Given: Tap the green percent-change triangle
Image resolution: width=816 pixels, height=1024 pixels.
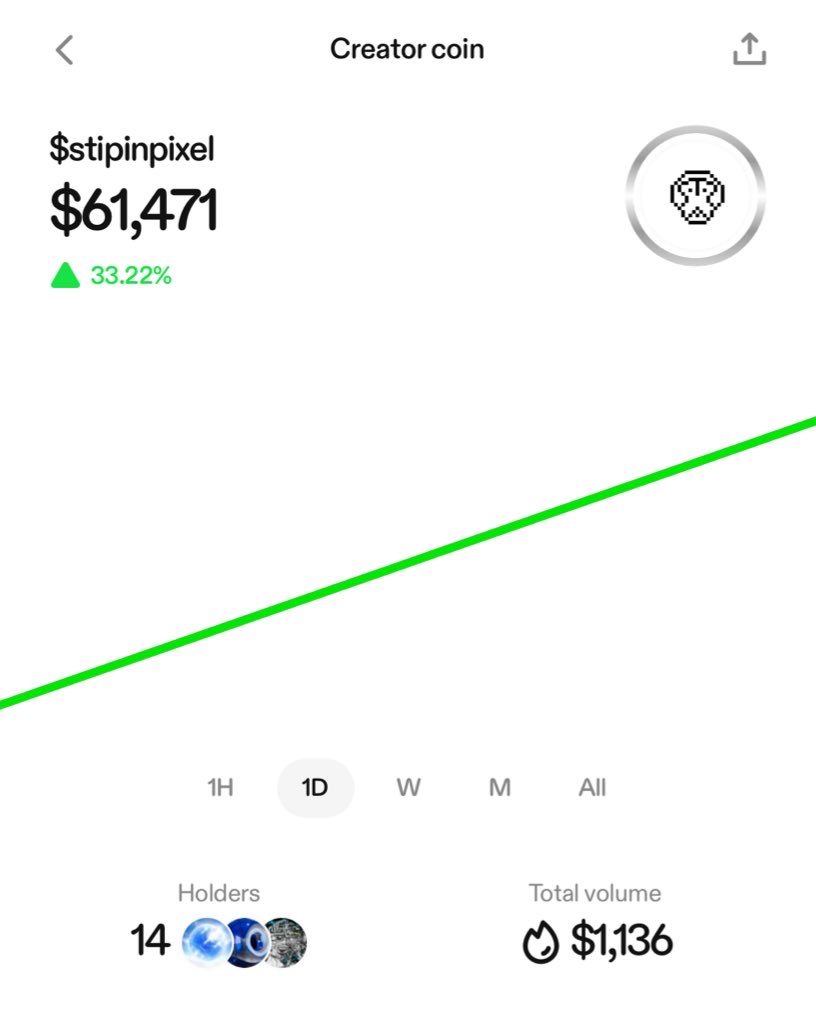Looking at the screenshot, I should click(x=65, y=276).
